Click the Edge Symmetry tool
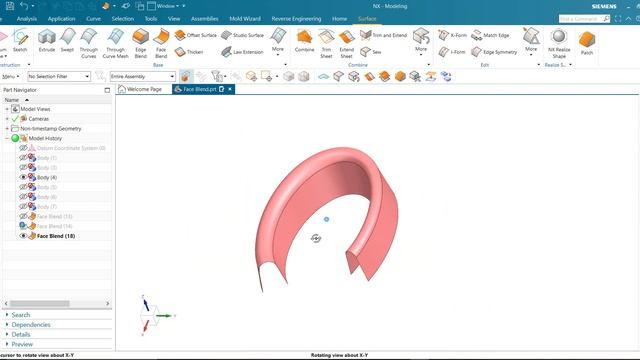 (x=494, y=52)
